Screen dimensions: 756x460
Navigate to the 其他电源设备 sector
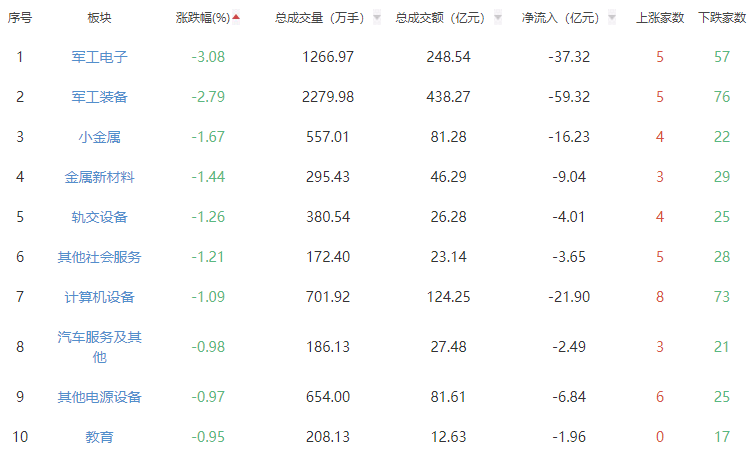pyautogui.click(x=99, y=397)
